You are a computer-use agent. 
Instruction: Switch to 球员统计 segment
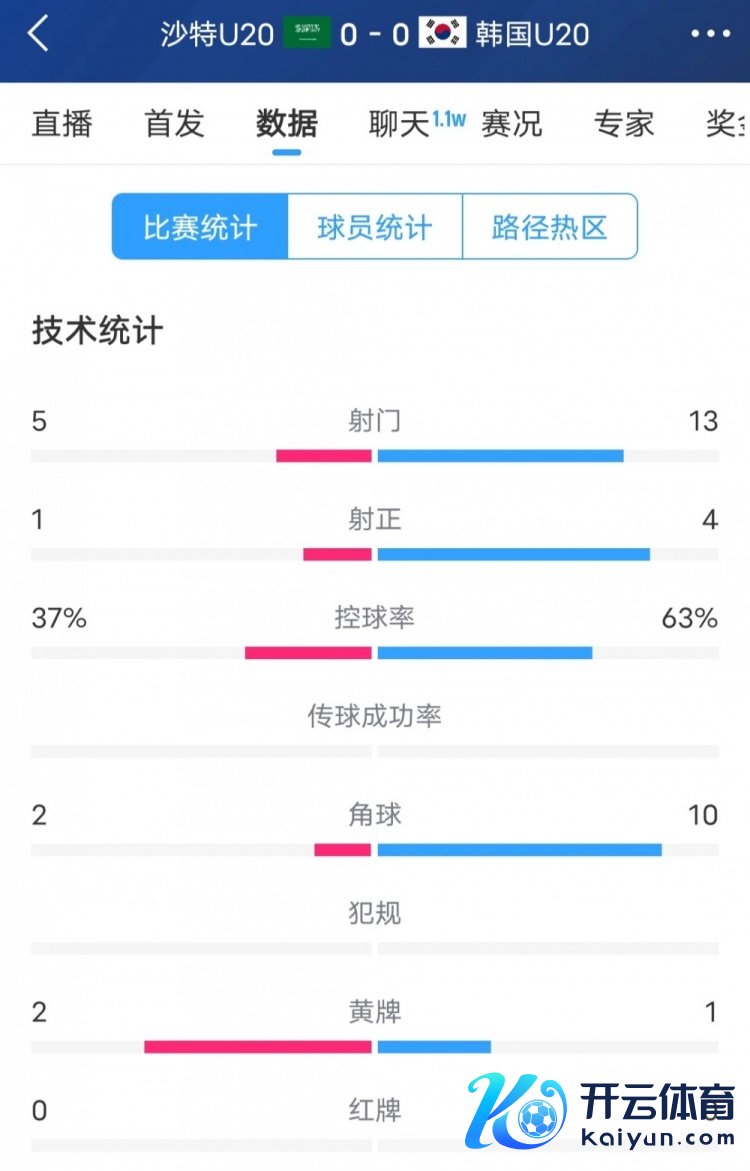click(x=375, y=227)
